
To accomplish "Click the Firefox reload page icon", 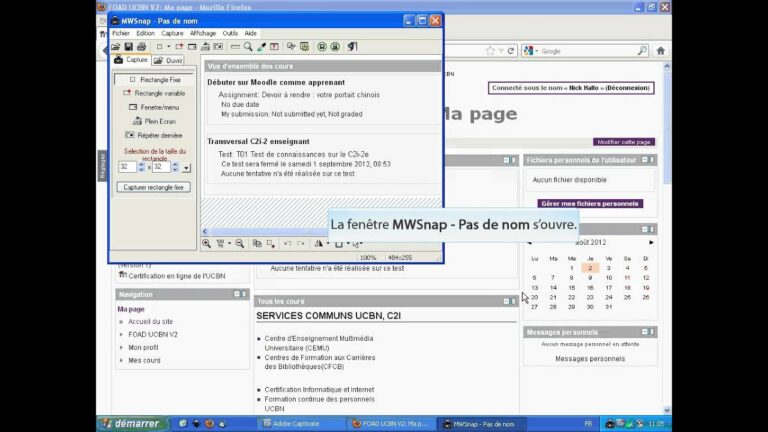I will (x=511, y=51).
